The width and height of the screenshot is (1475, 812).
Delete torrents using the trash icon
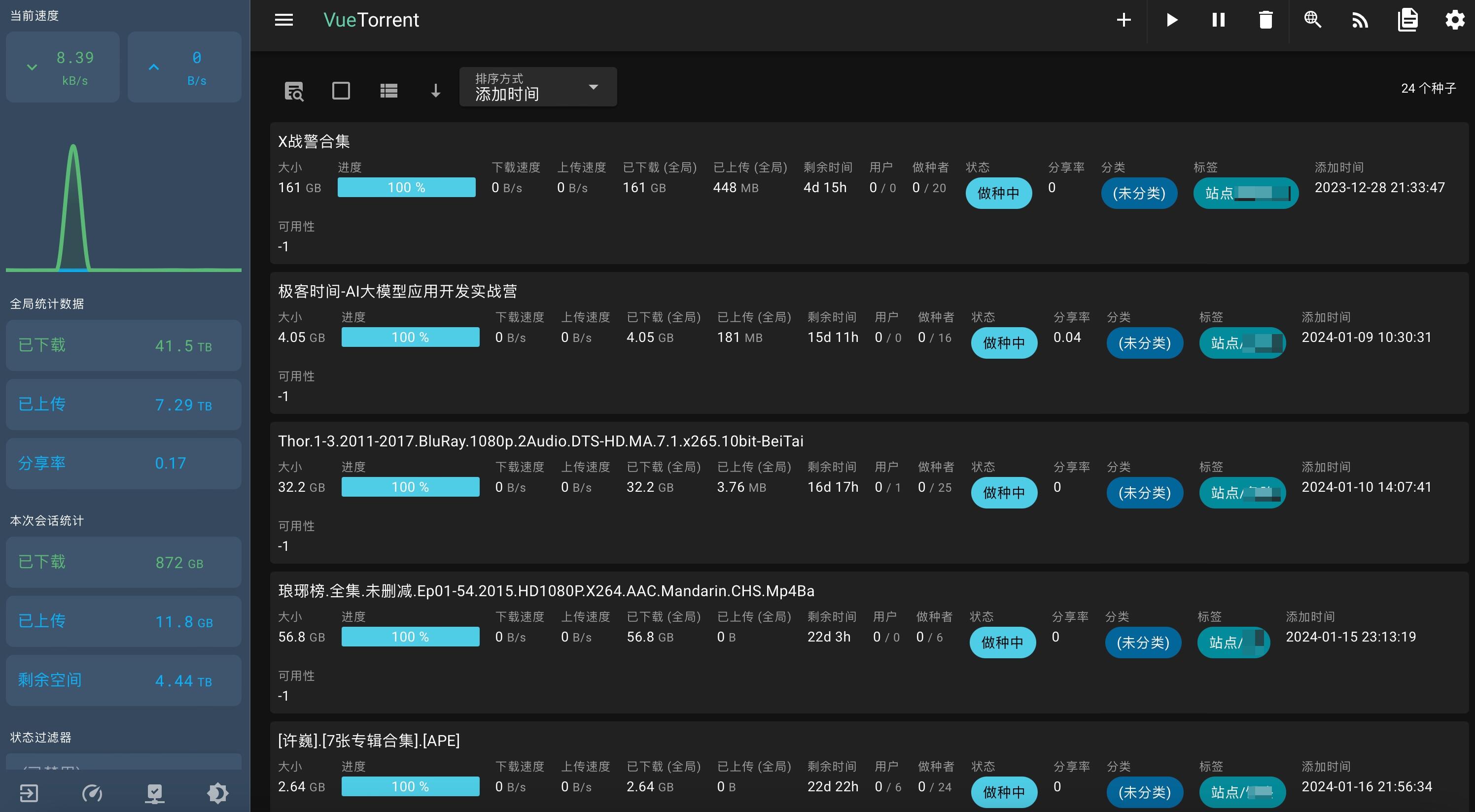click(1265, 20)
